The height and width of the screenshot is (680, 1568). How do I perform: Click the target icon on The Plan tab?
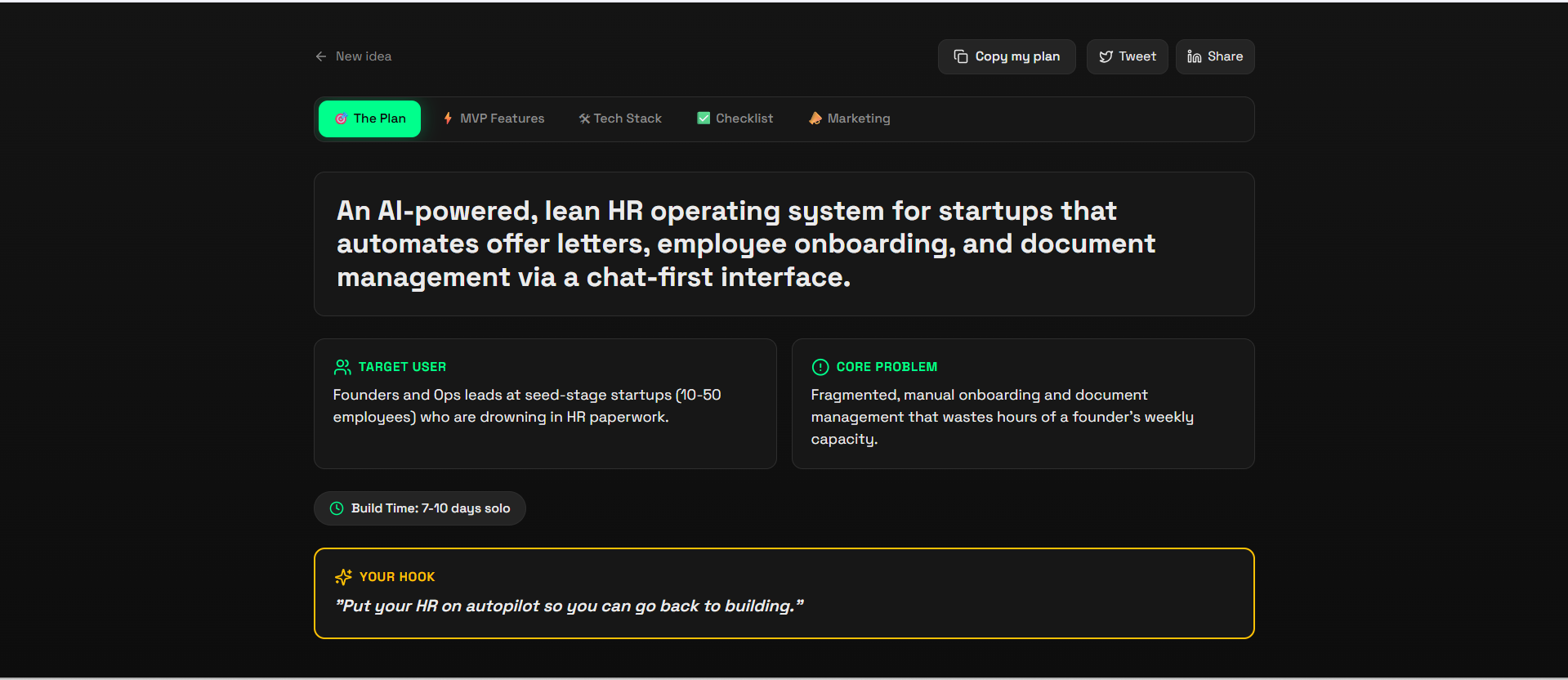point(342,119)
